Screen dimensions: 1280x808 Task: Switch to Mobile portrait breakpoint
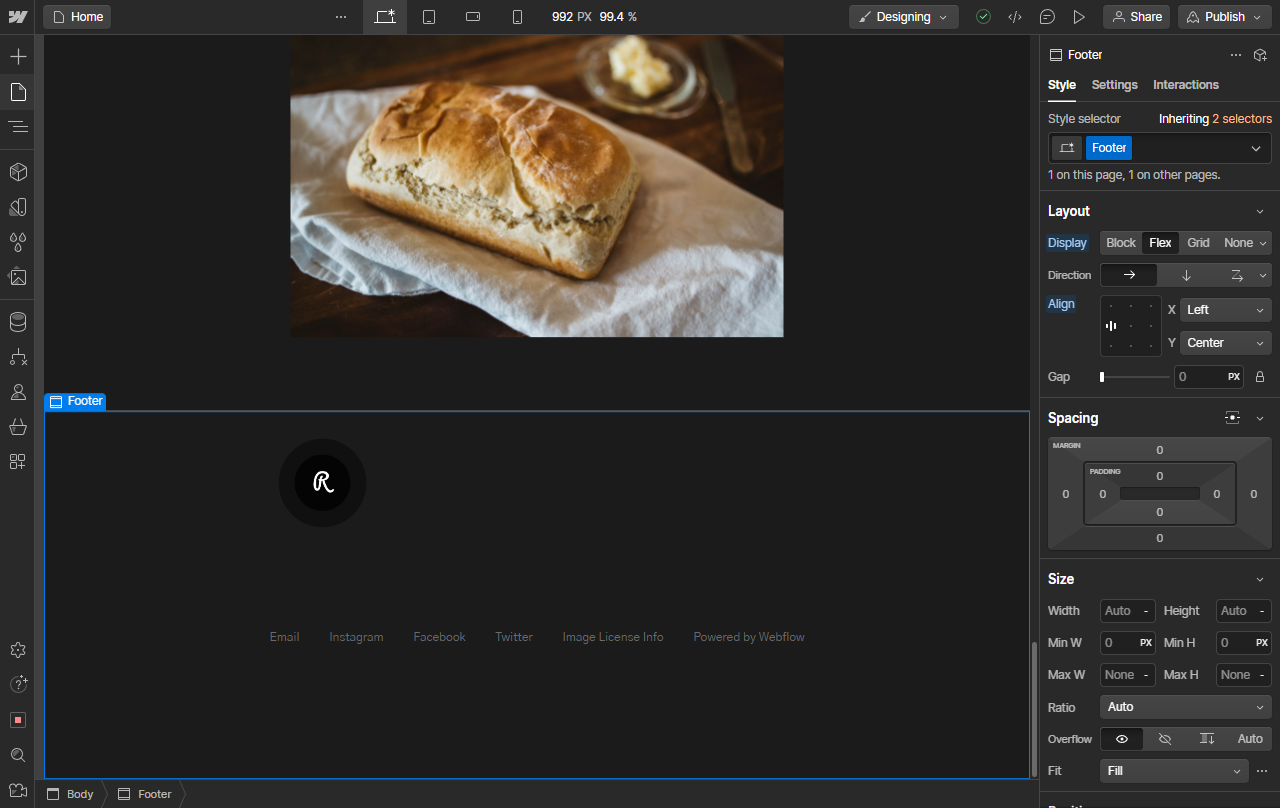[x=517, y=17]
